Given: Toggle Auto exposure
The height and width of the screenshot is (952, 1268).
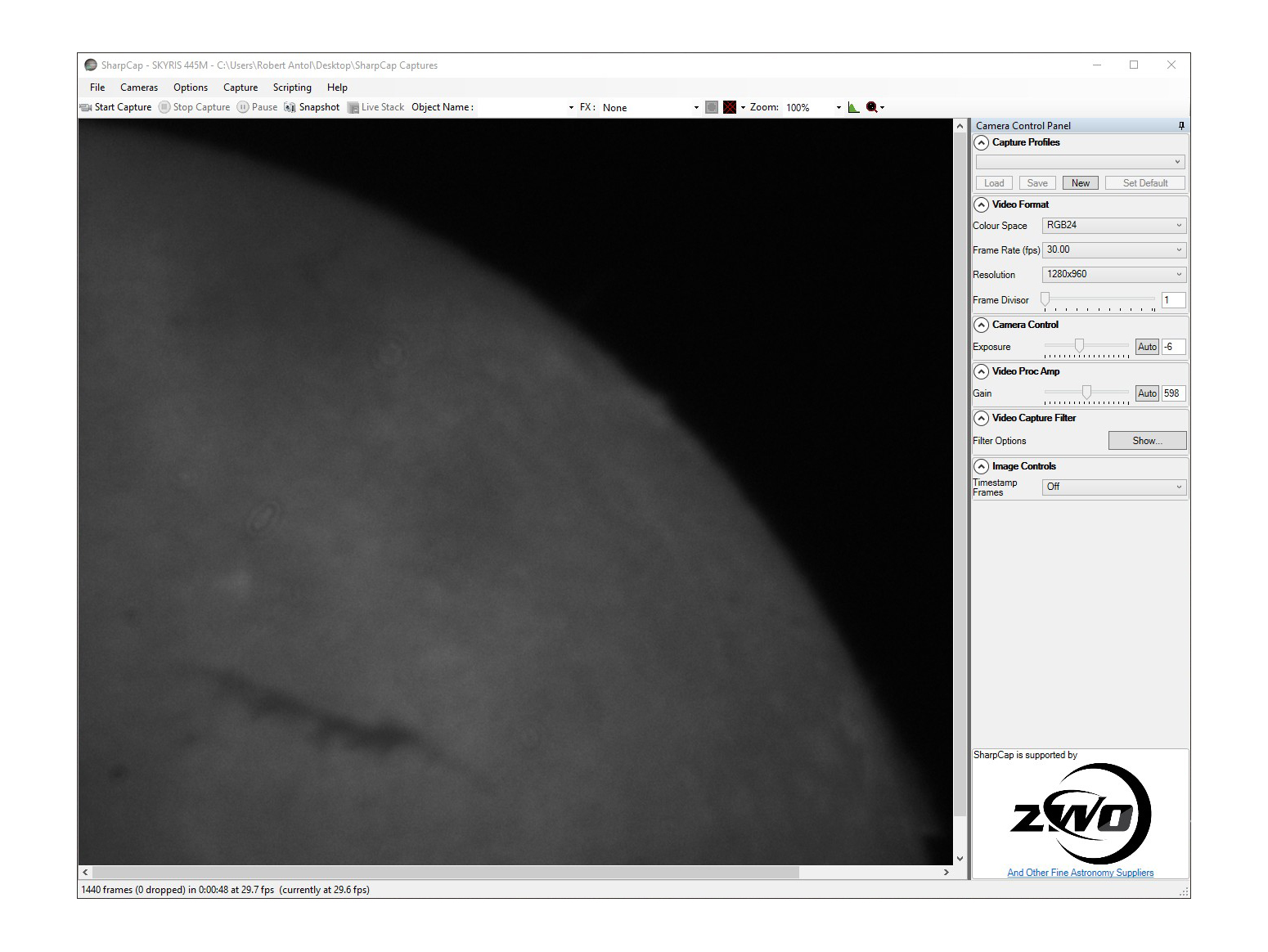Looking at the screenshot, I should click(x=1147, y=347).
